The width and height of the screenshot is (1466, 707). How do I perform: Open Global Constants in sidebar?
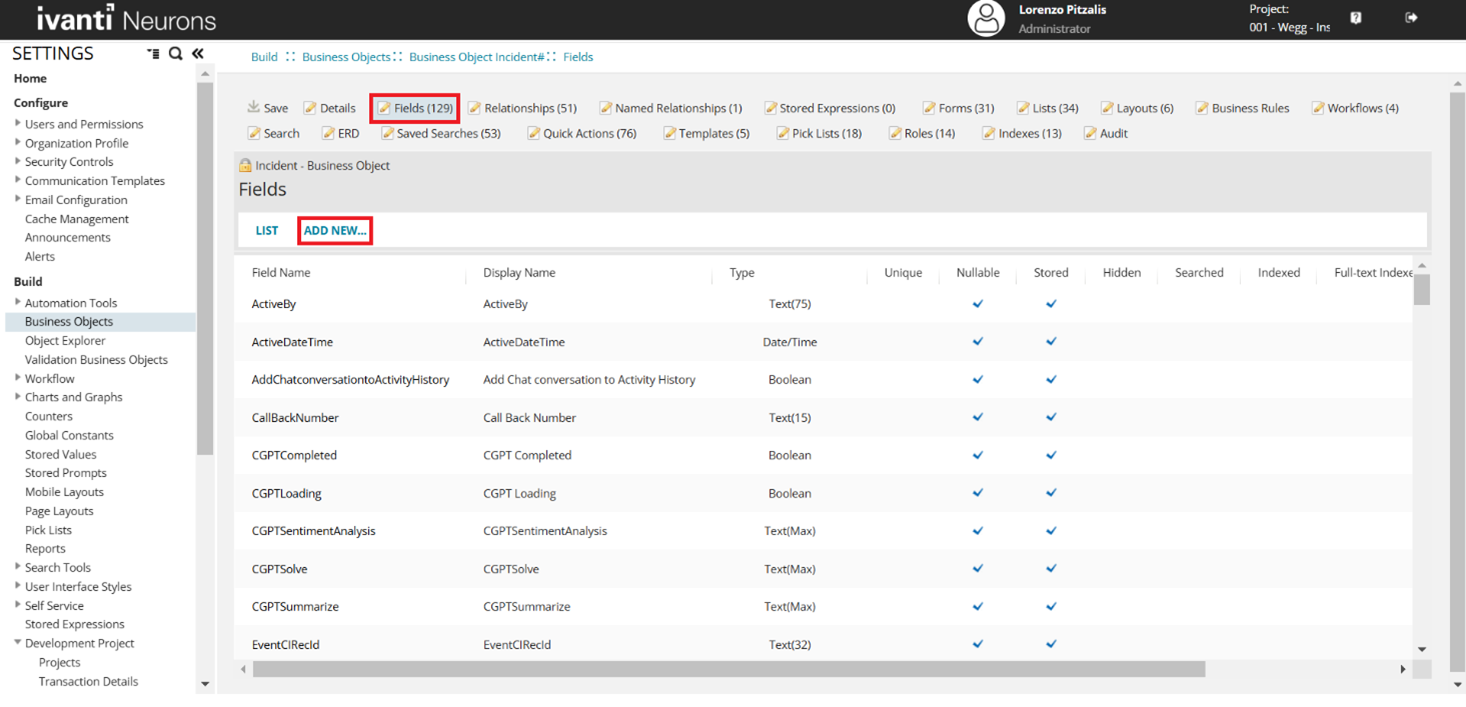point(69,435)
